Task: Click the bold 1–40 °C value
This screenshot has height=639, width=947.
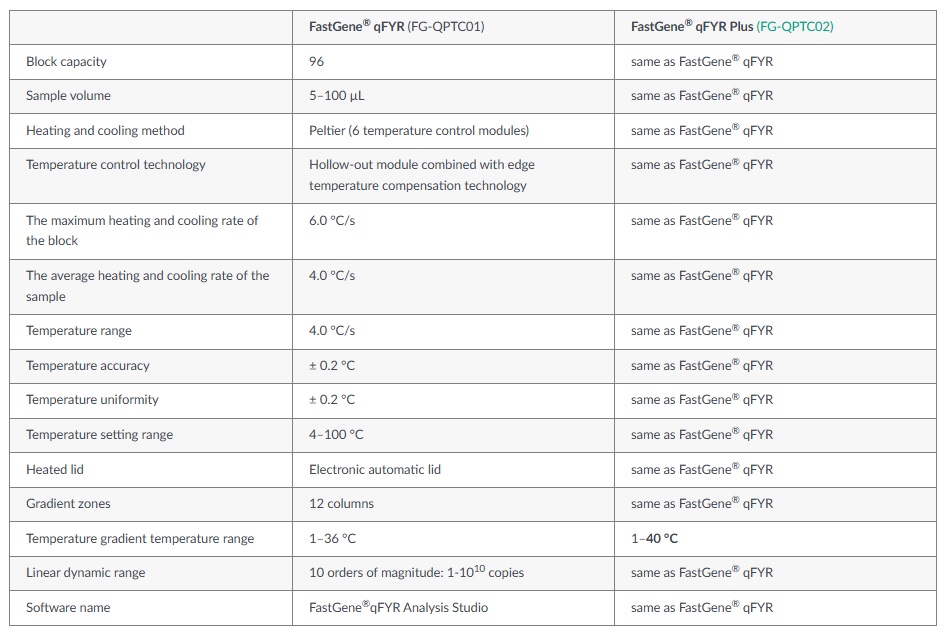Action: click(654, 539)
